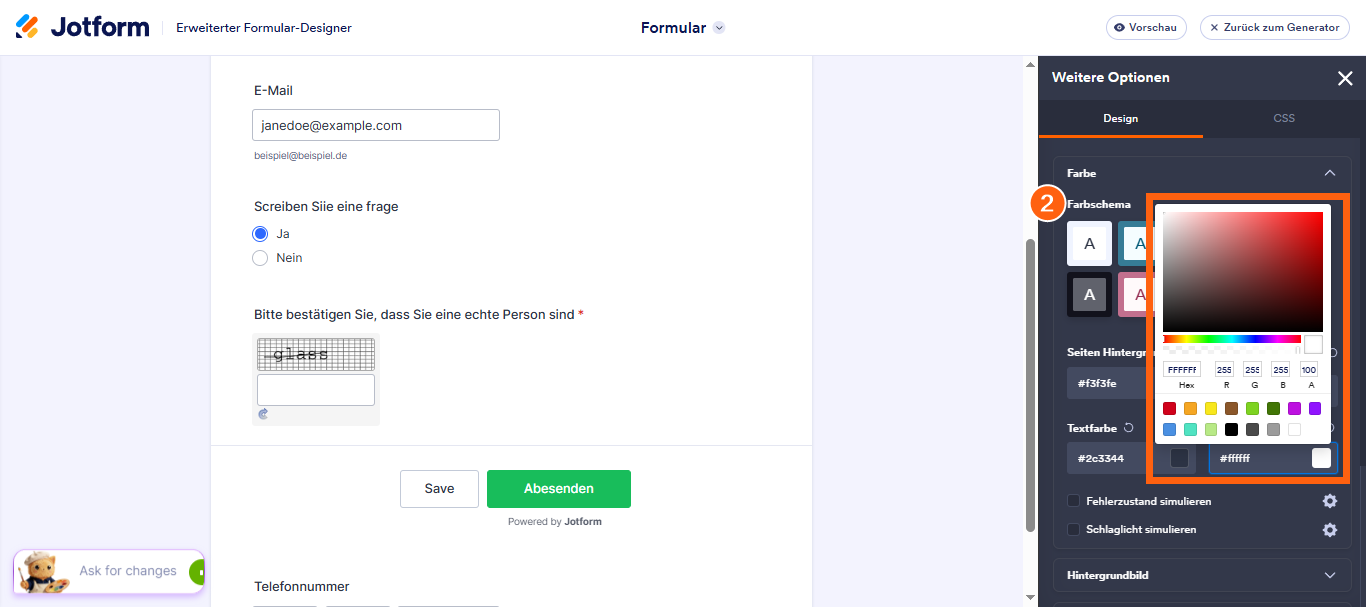
Task: Select the Nein radio option
Action: click(260, 258)
